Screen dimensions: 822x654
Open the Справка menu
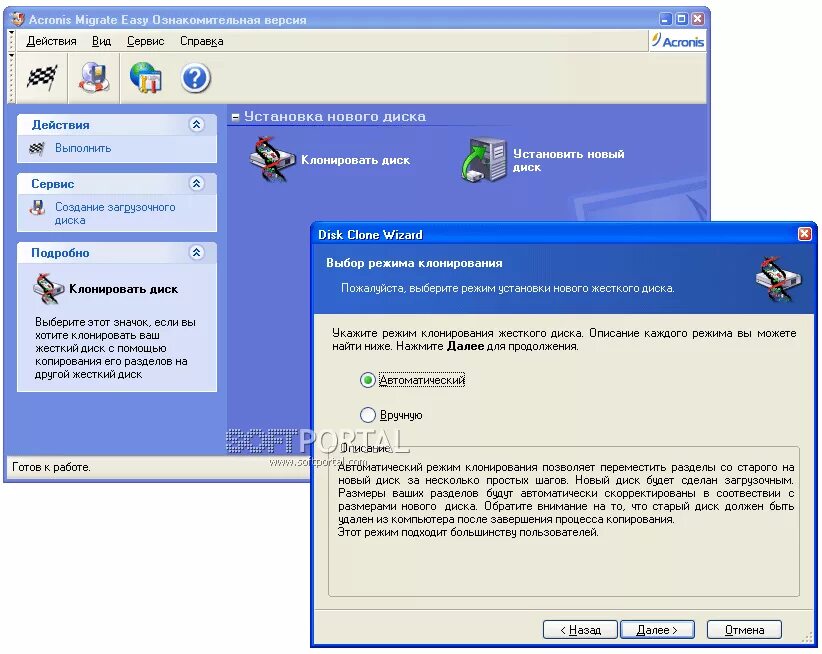[x=202, y=41]
